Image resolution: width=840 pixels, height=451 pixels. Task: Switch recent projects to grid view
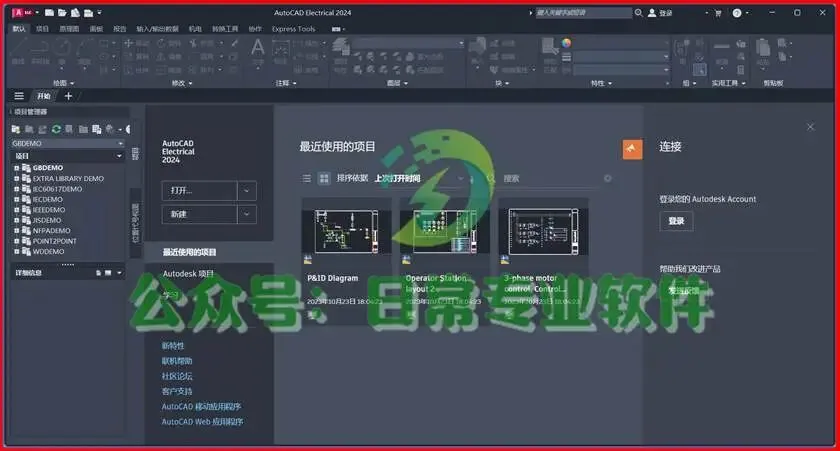tap(324, 178)
